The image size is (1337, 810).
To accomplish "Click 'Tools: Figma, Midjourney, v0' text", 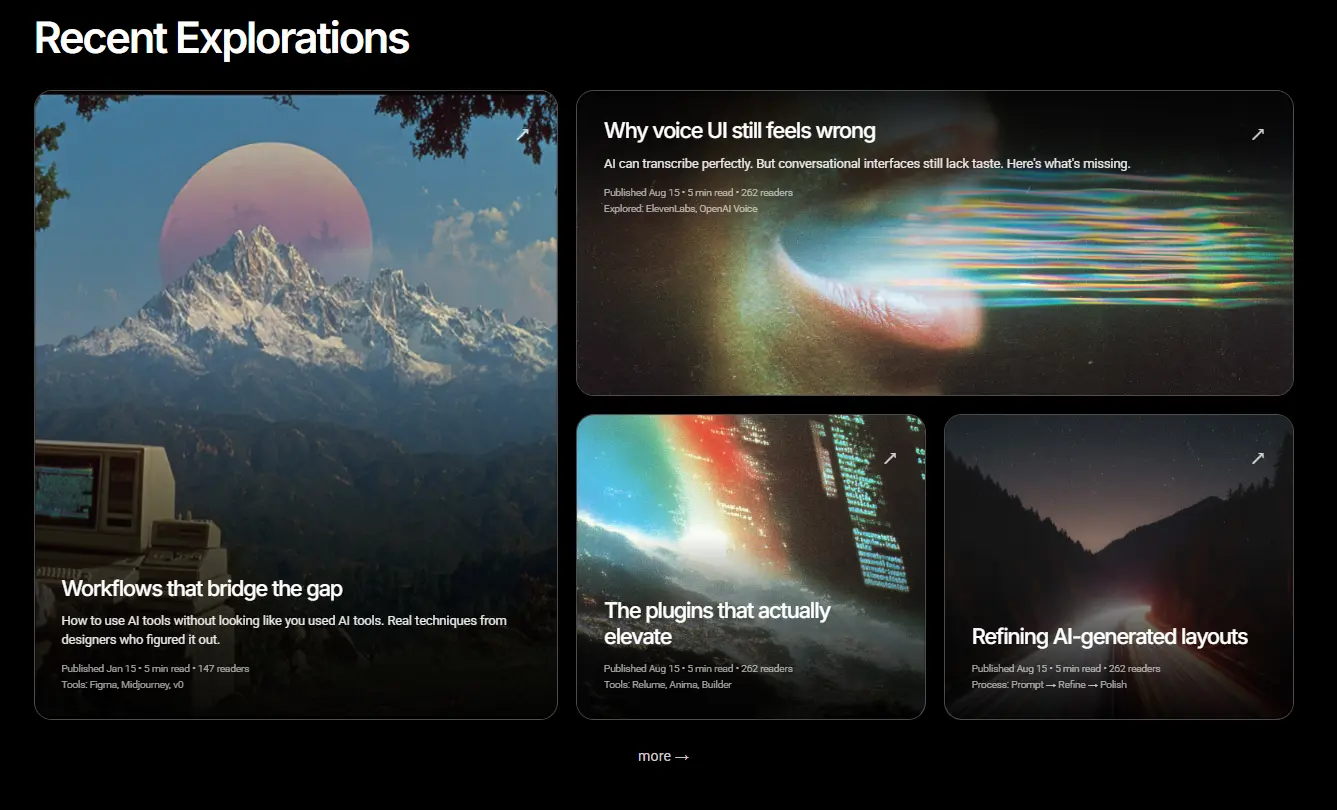I will click(122, 685).
